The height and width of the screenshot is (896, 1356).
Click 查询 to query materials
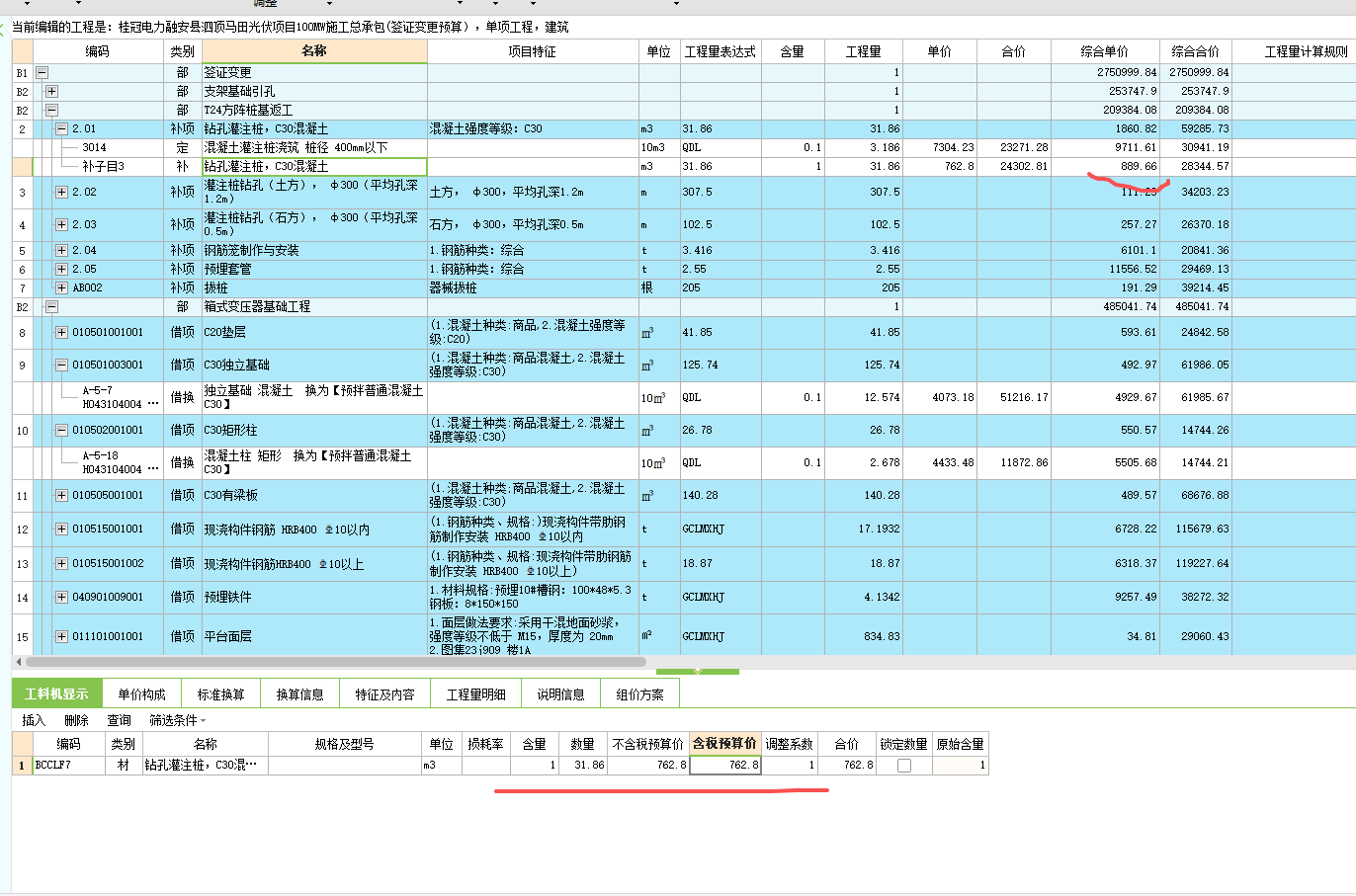pos(119,720)
